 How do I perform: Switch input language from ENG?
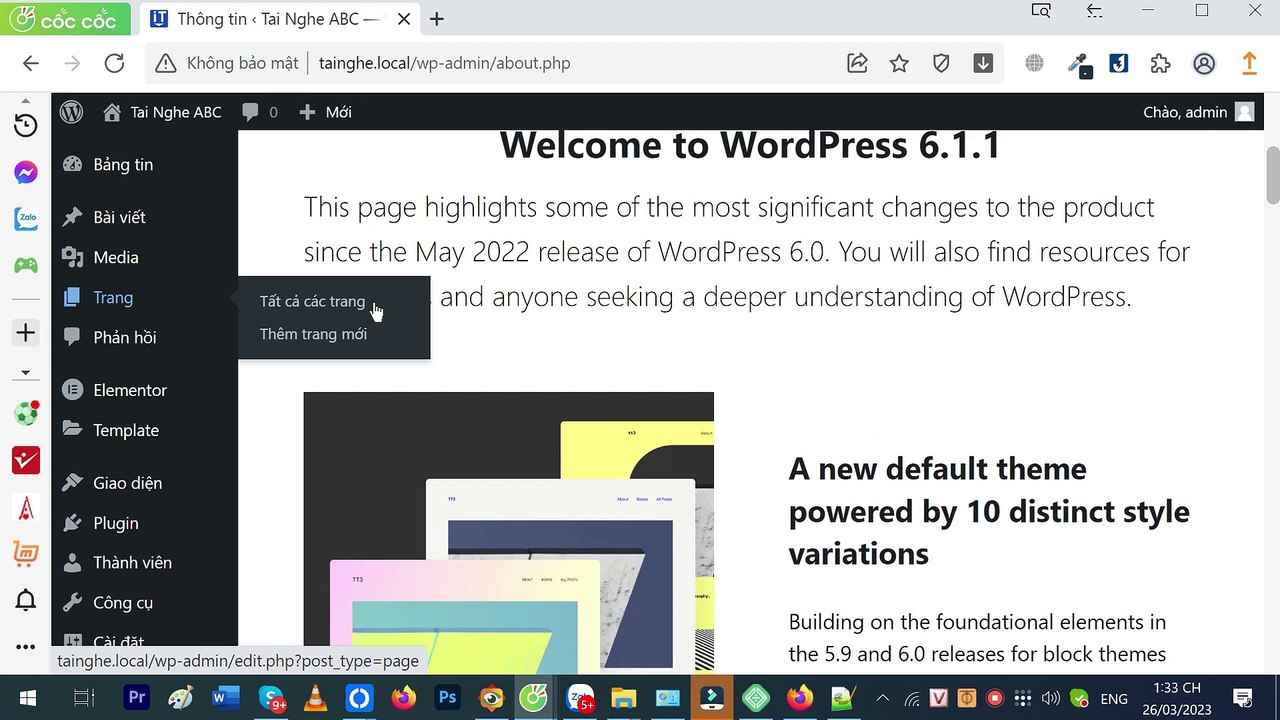coord(1114,699)
